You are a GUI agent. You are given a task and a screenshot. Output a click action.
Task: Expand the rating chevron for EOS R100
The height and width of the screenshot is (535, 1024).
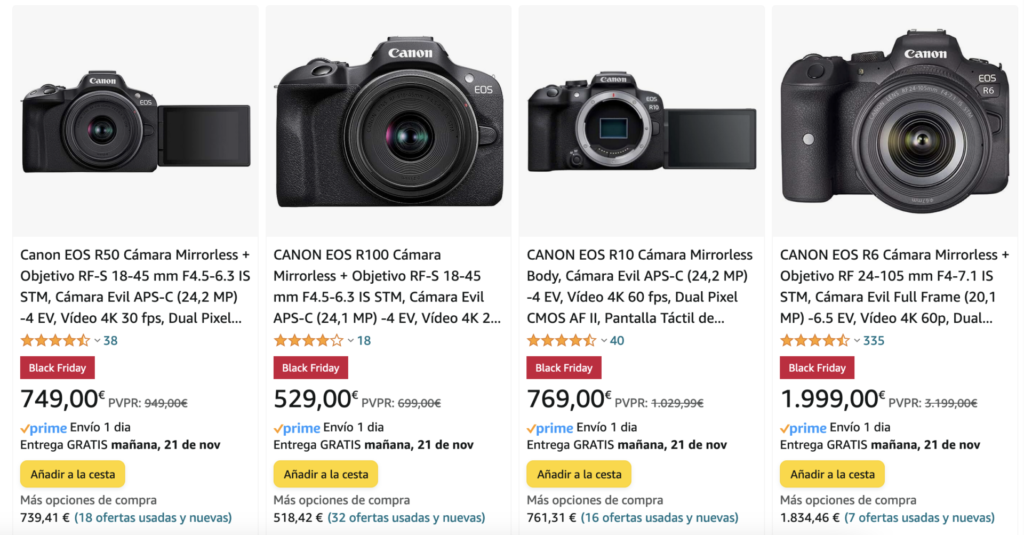coord(350,341)
